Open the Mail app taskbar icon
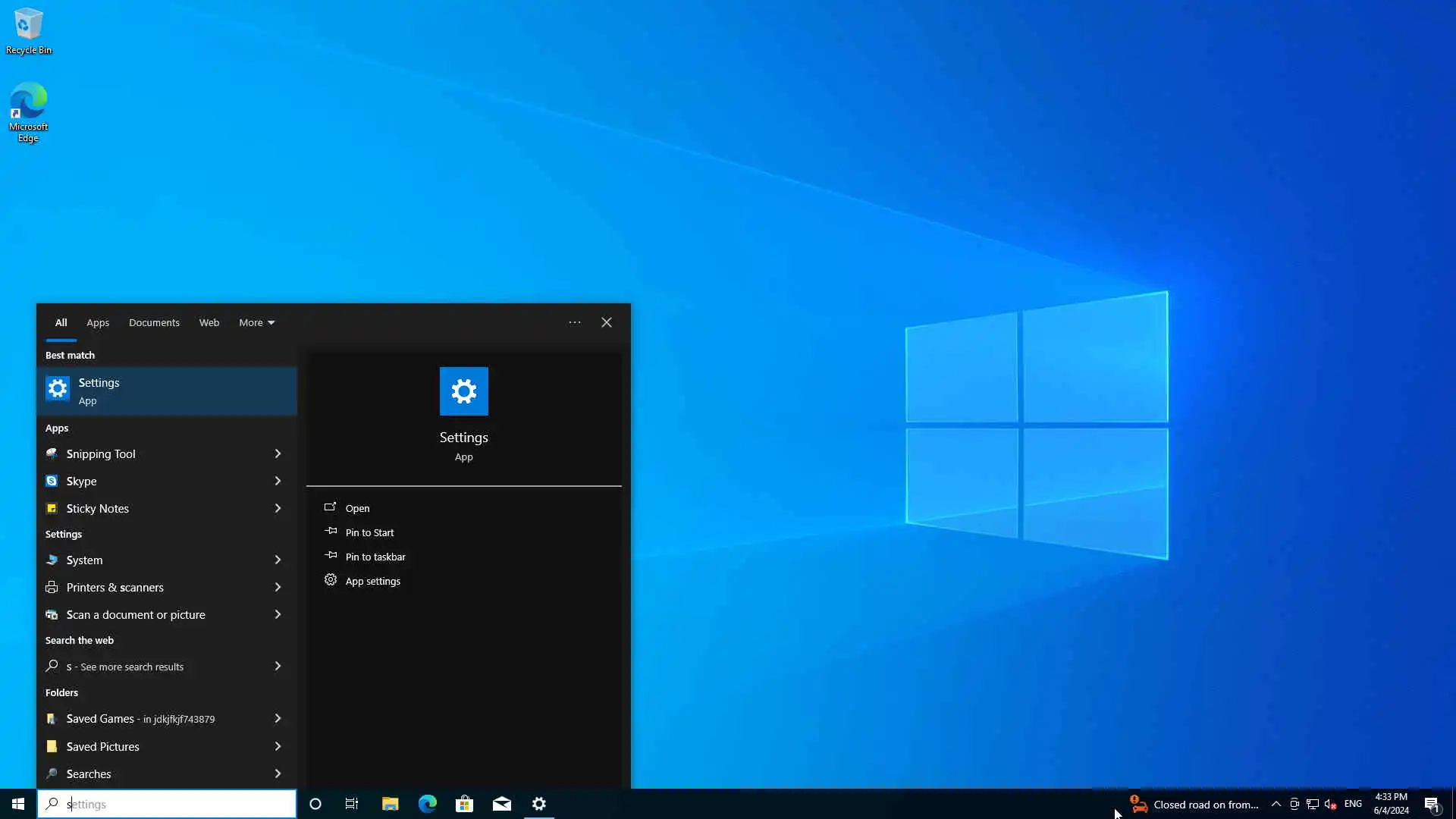Image resolution: width=1456 pixels, height=819 pixels. [x=502, y=804]
